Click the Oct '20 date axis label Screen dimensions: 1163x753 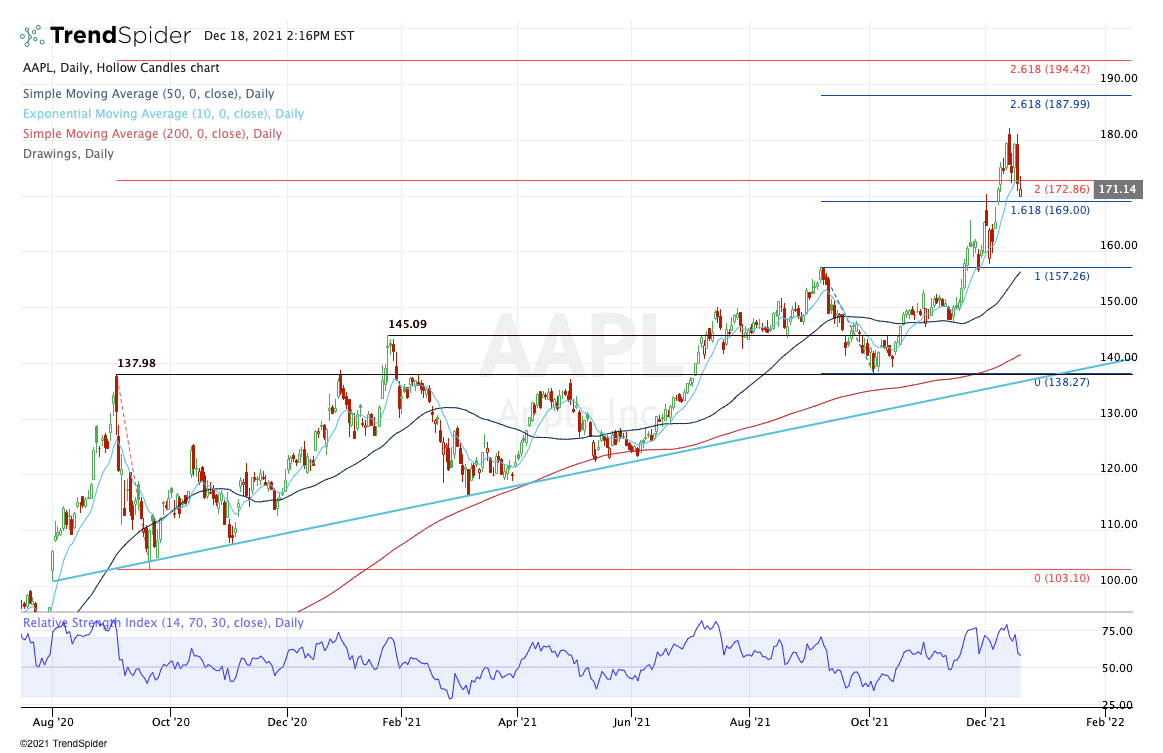[171, 723]
